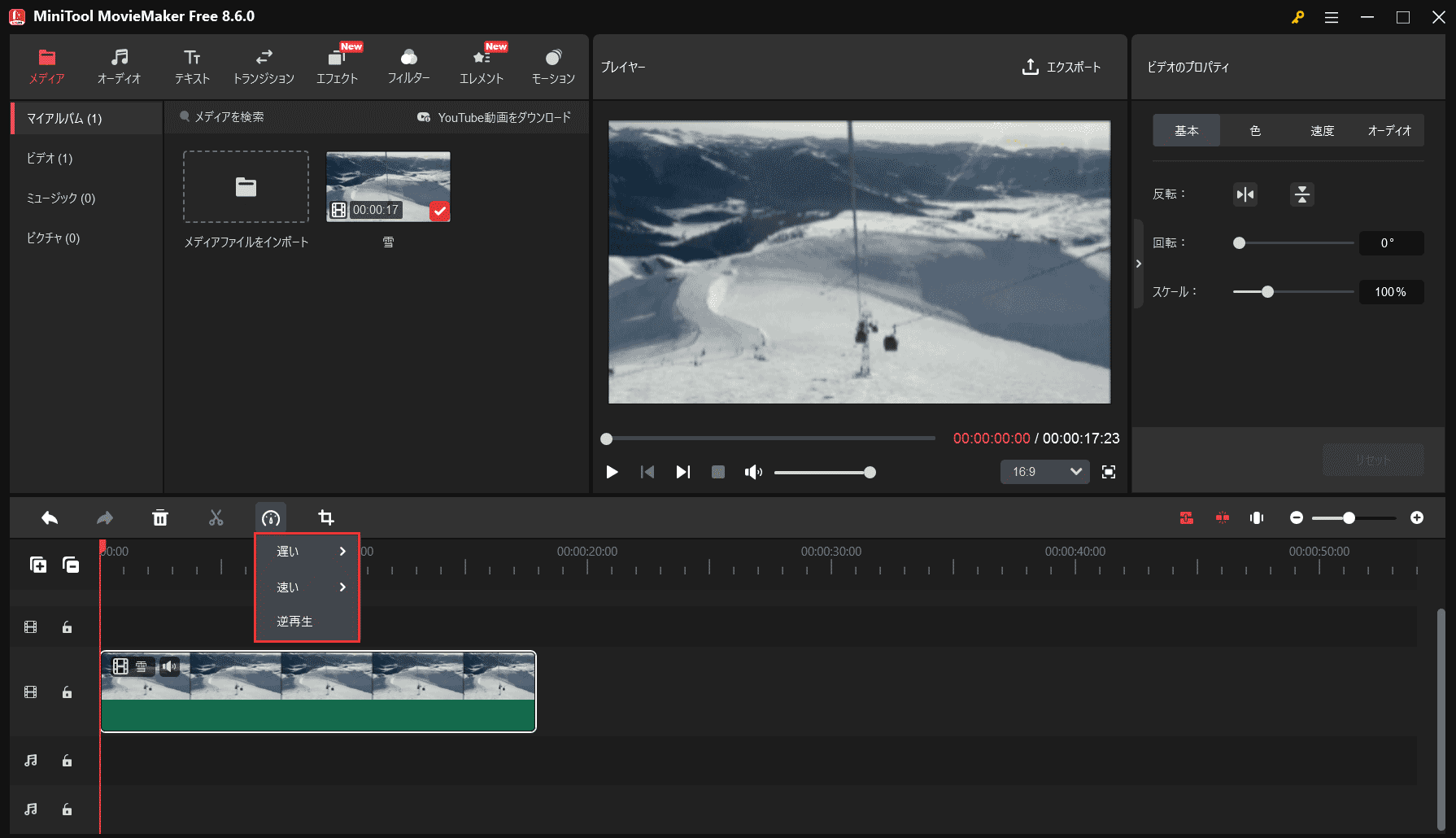Image resolution: width=1456 pixels, height=838 pixels.
Task: Toggle fullscreen preview in the player
Action: click(x=1108, y=472)
